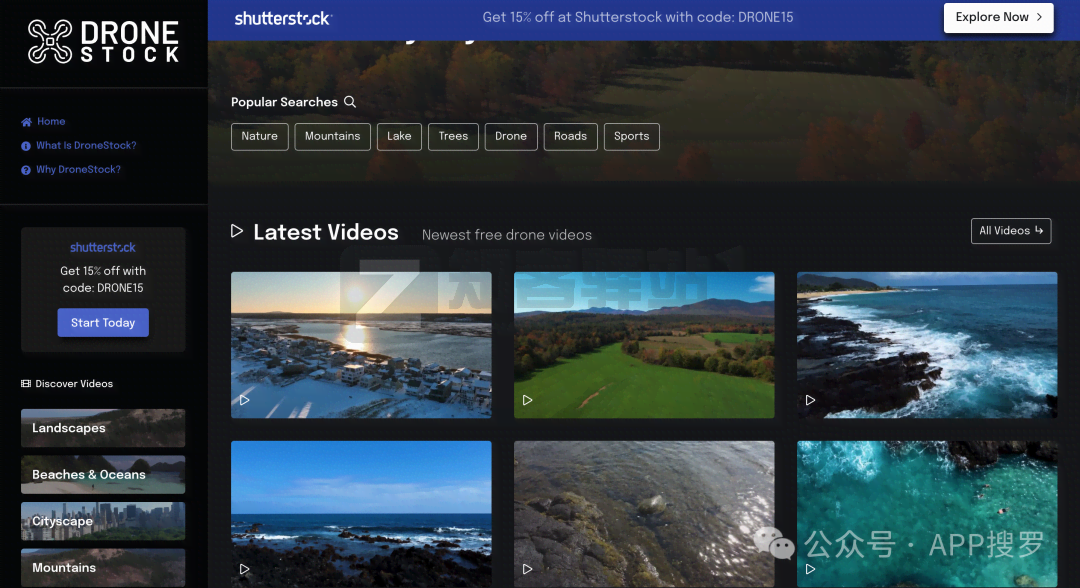The height and width of the screenshot is (588, 1080).
Task: Play the snowy coastal town sunset video
Action: click(x=361, y=345)
